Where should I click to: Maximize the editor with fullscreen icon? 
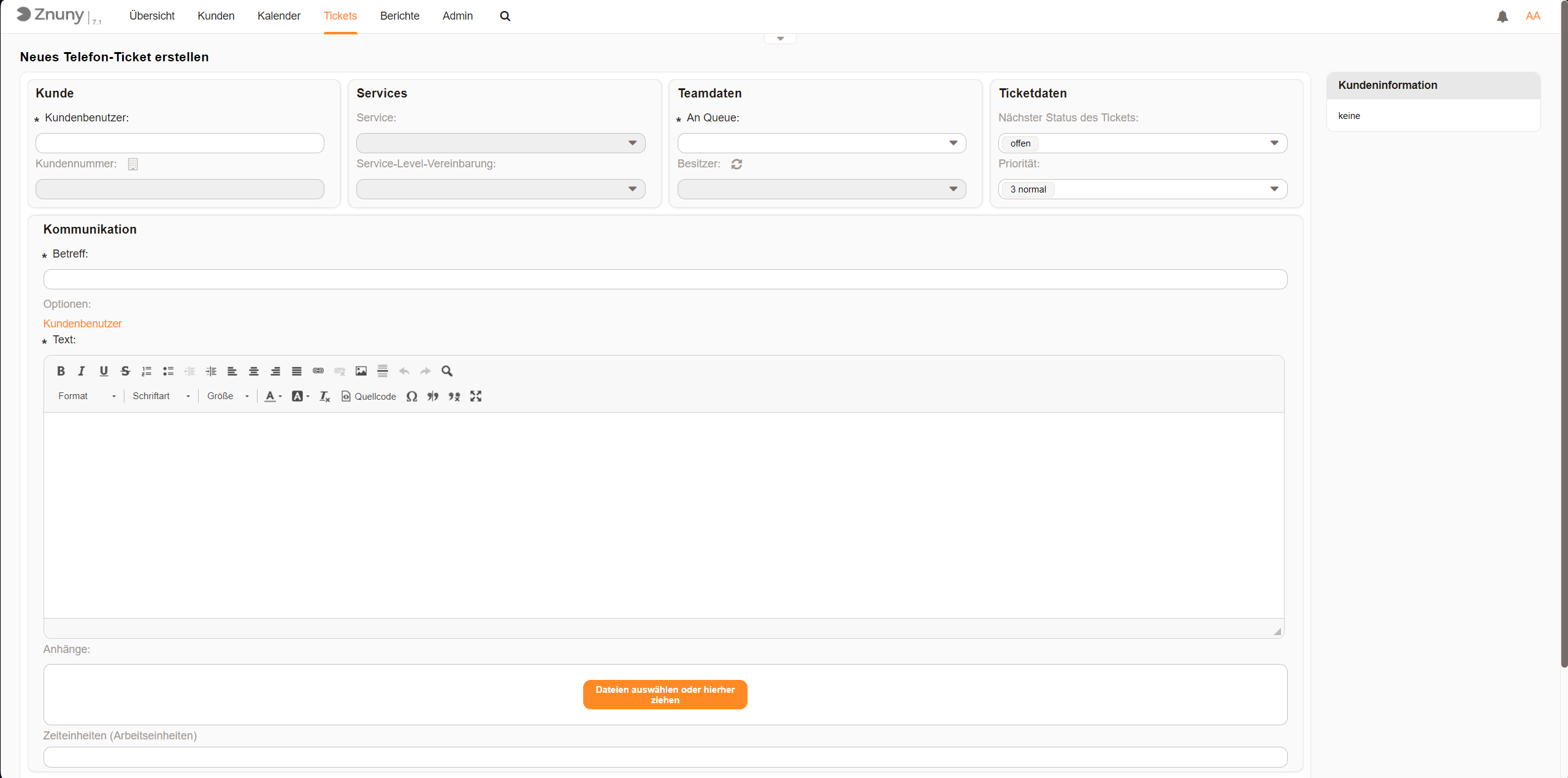pyautogui.click(x=476, y=397)
